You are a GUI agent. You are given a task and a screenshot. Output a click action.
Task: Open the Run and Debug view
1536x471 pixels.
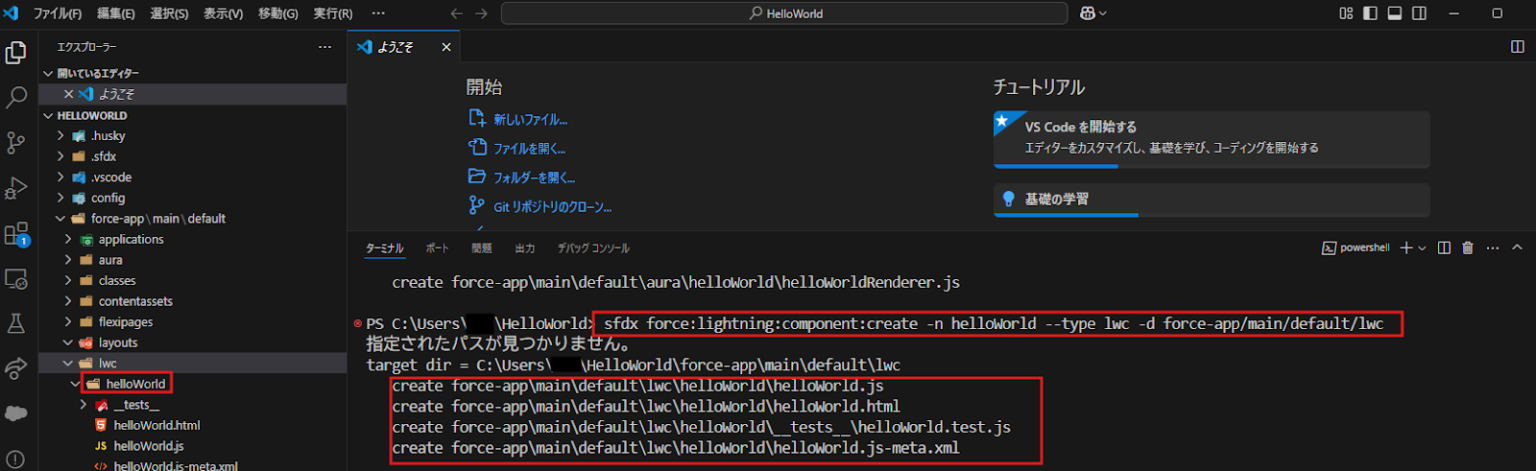[16, 188]
